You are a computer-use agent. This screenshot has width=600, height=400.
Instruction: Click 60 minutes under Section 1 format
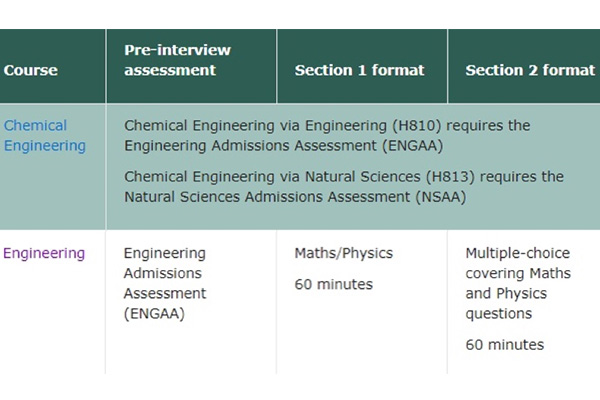334,284
